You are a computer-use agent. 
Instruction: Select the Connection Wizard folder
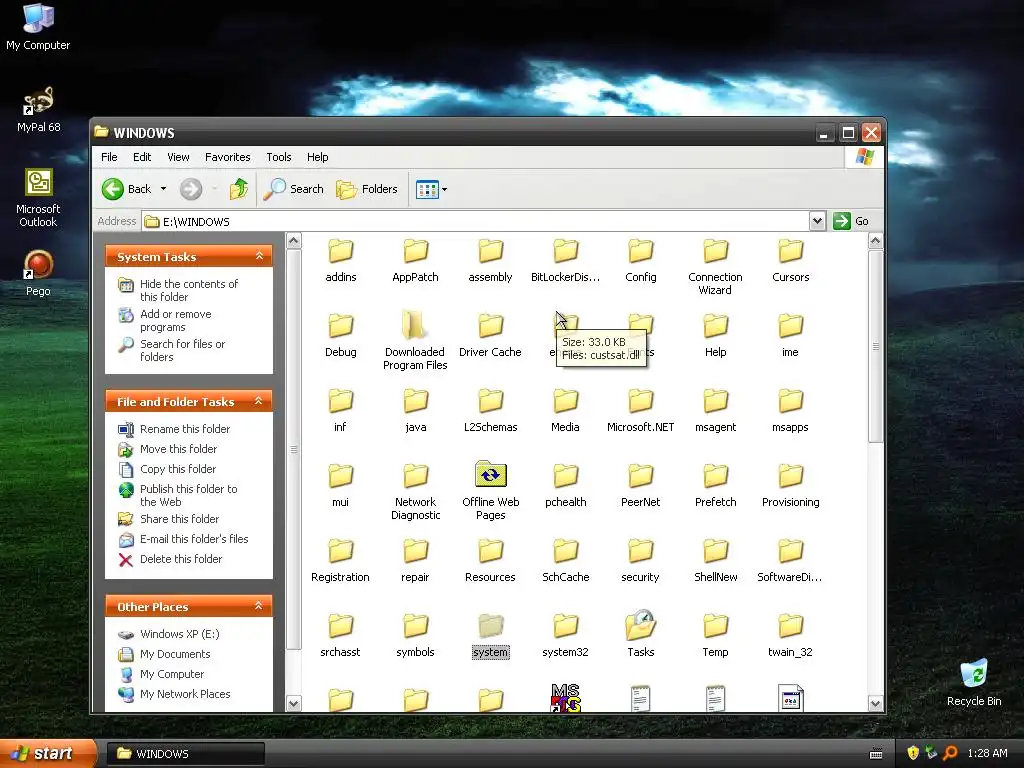[715, 267]
